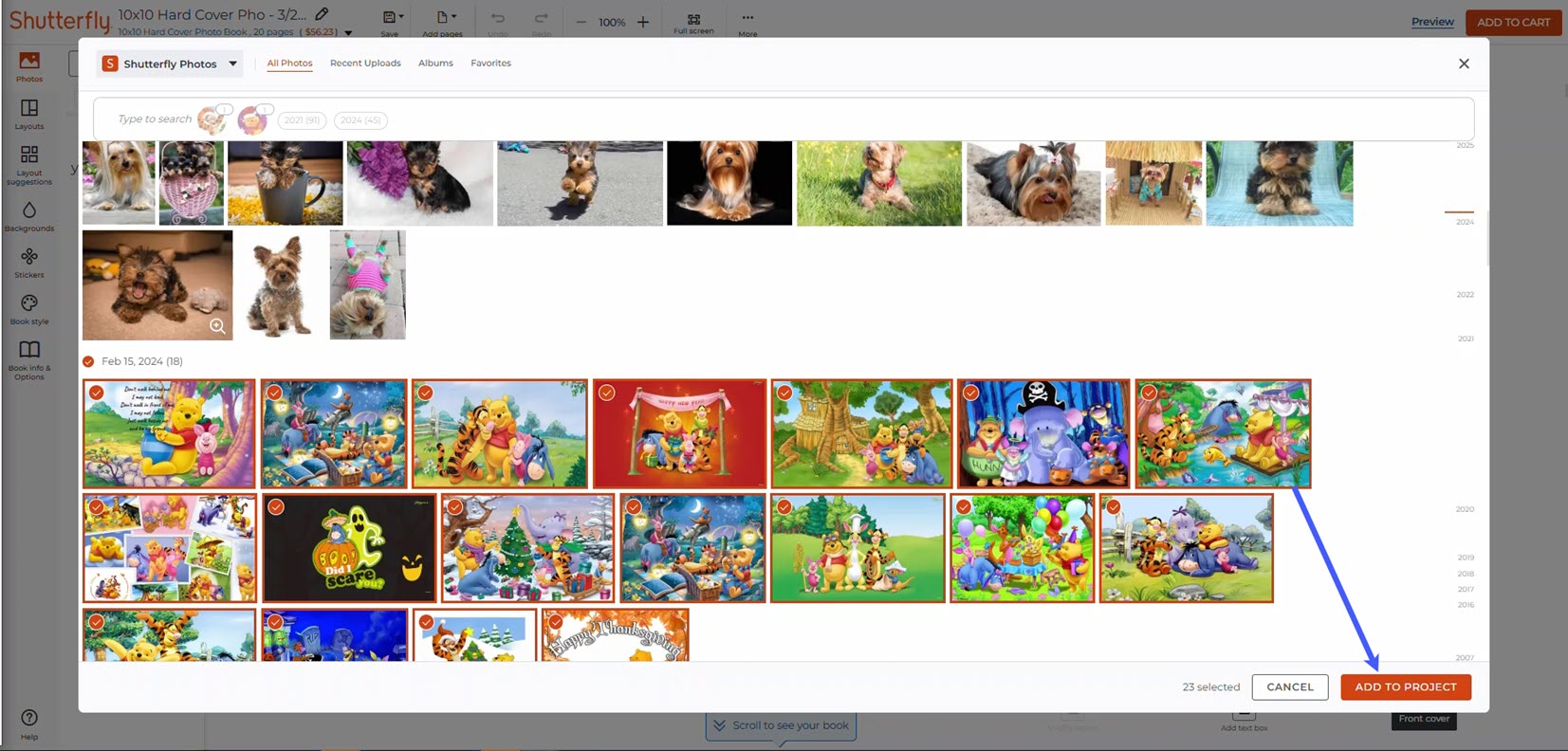1568x751 pixels.
Task: Open Help from the sidebar
Action: 29,724
